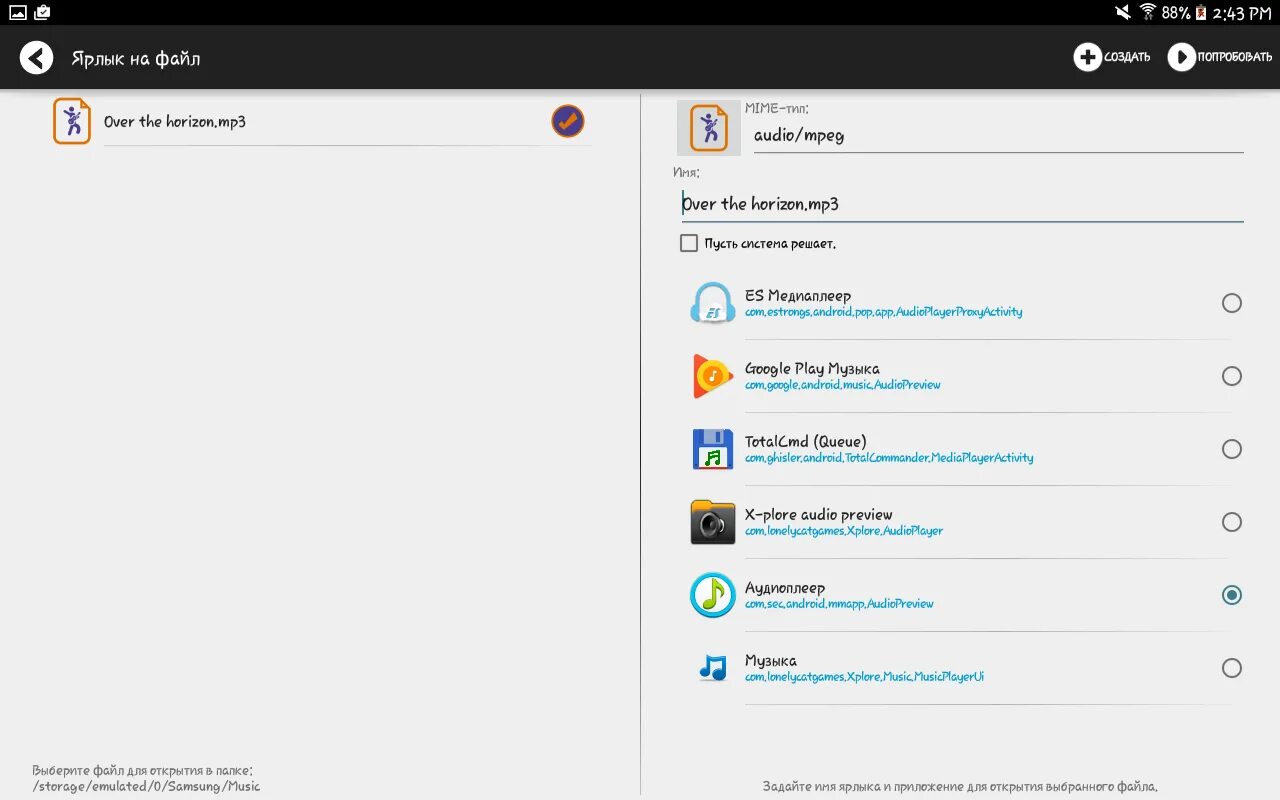Focus the MIME type field 'audio/mpeg'

point(997,135)
